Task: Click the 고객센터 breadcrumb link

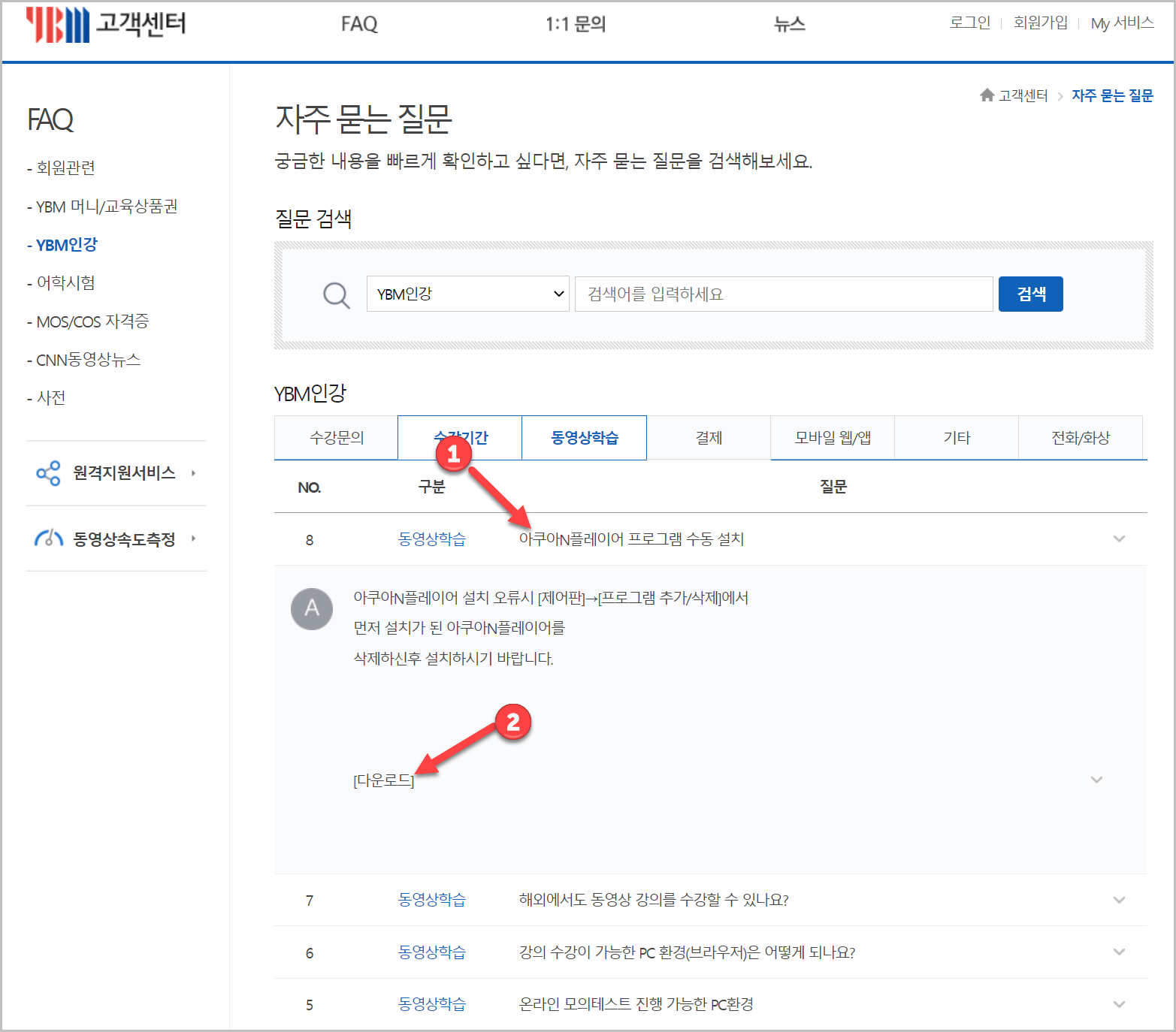Action: pyautogui.click(x=1023, y=95)
